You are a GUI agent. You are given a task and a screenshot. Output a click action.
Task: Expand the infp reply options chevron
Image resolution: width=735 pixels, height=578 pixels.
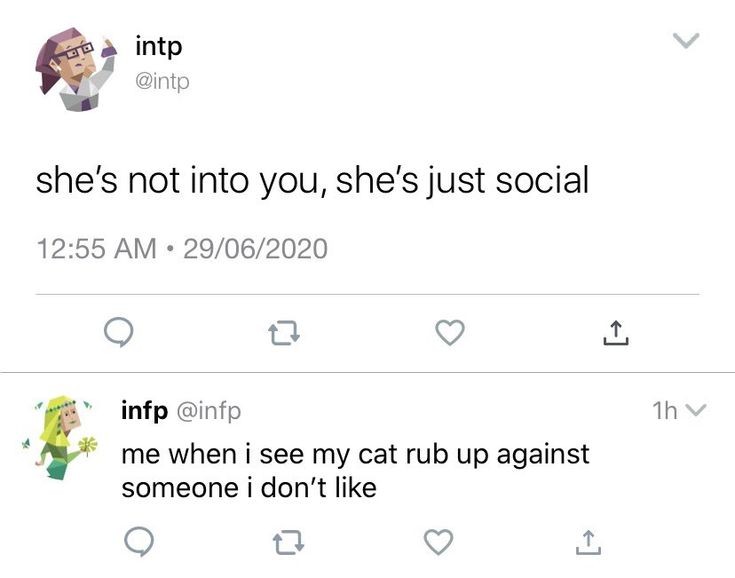(x=698, y=411)
